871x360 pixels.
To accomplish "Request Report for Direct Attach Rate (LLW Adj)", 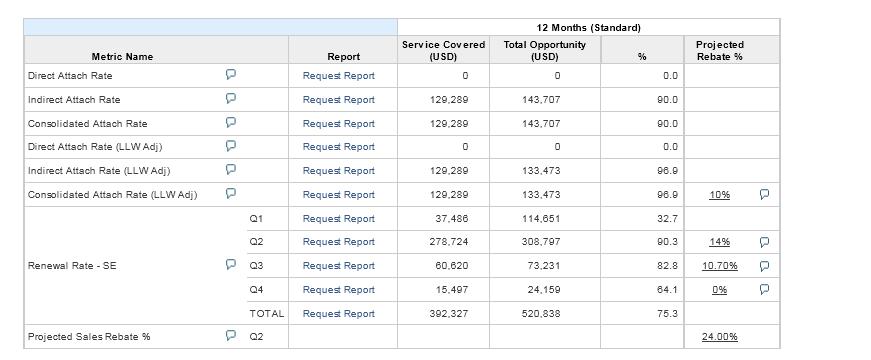I will (x=339, y=147).
